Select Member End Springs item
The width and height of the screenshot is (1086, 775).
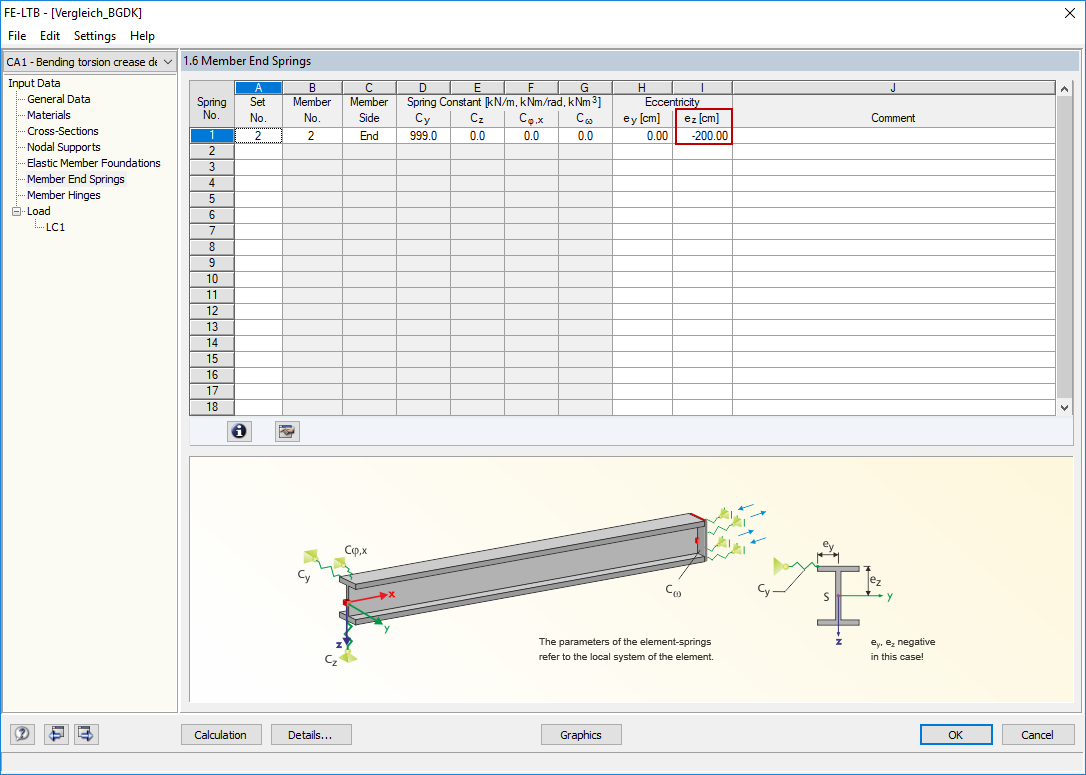coord(76,179)
